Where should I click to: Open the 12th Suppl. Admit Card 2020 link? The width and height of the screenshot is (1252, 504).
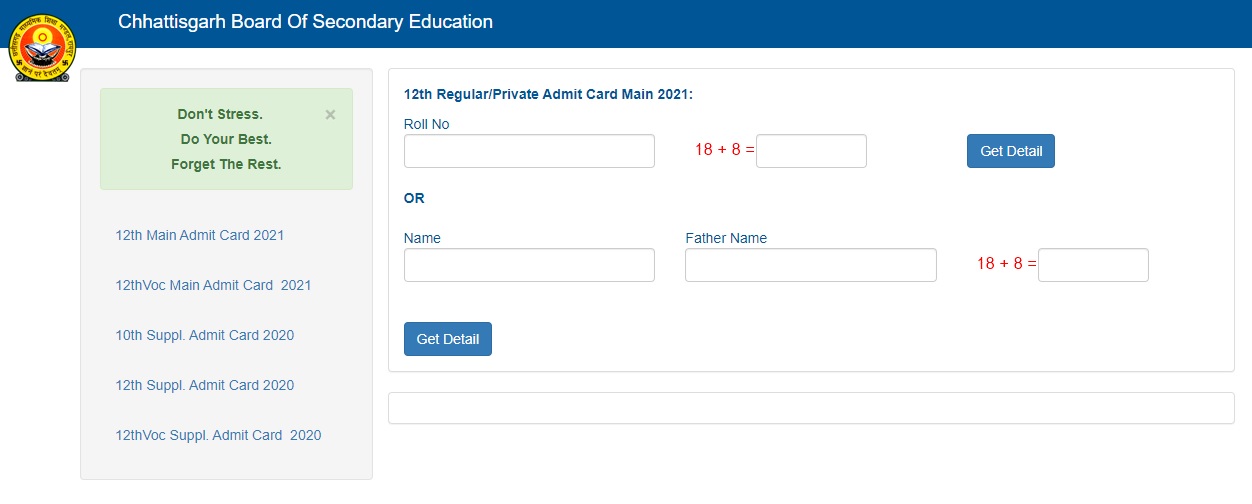click(x=205, y=385)
